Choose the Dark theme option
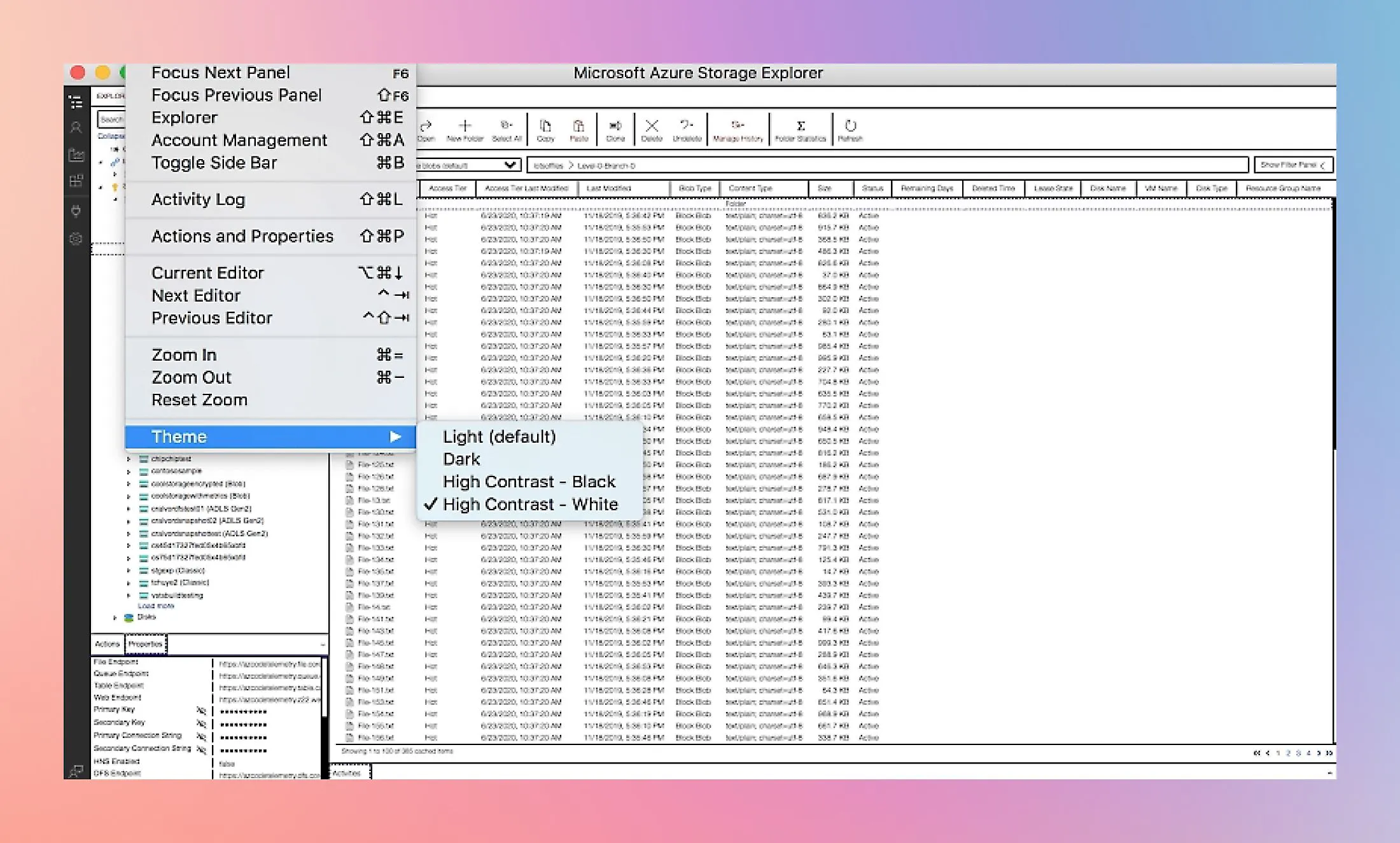 coord(461,459)
